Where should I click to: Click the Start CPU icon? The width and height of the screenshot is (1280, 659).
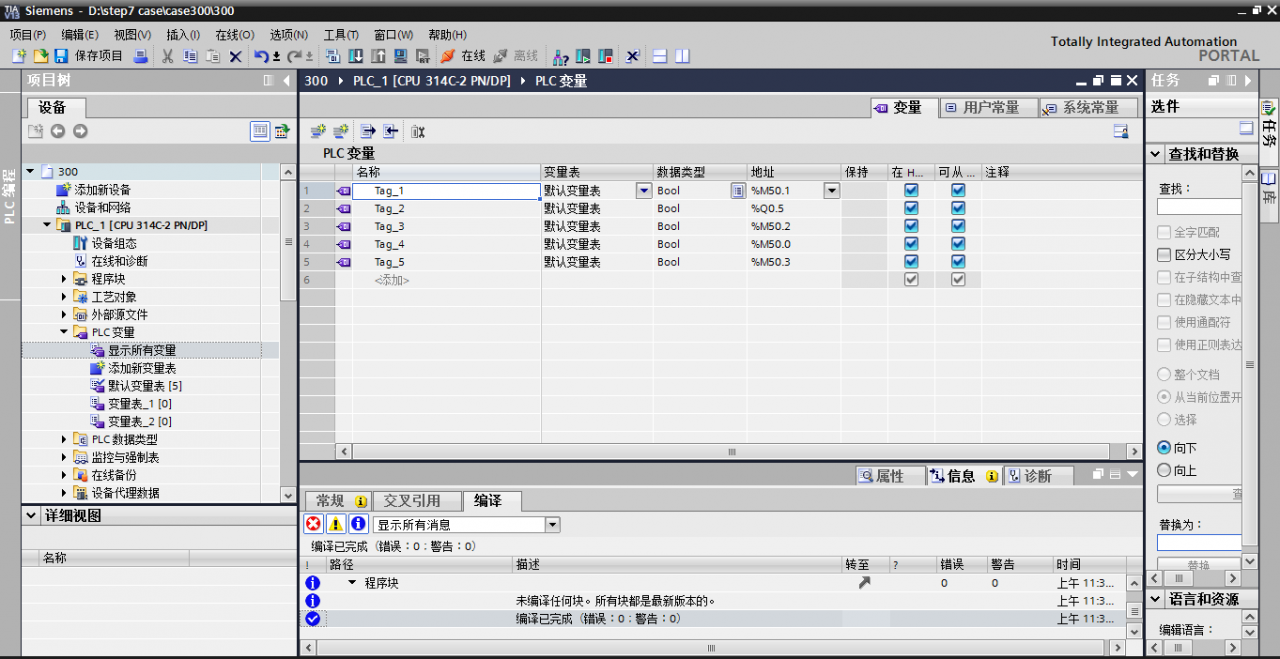coord(583,56)
